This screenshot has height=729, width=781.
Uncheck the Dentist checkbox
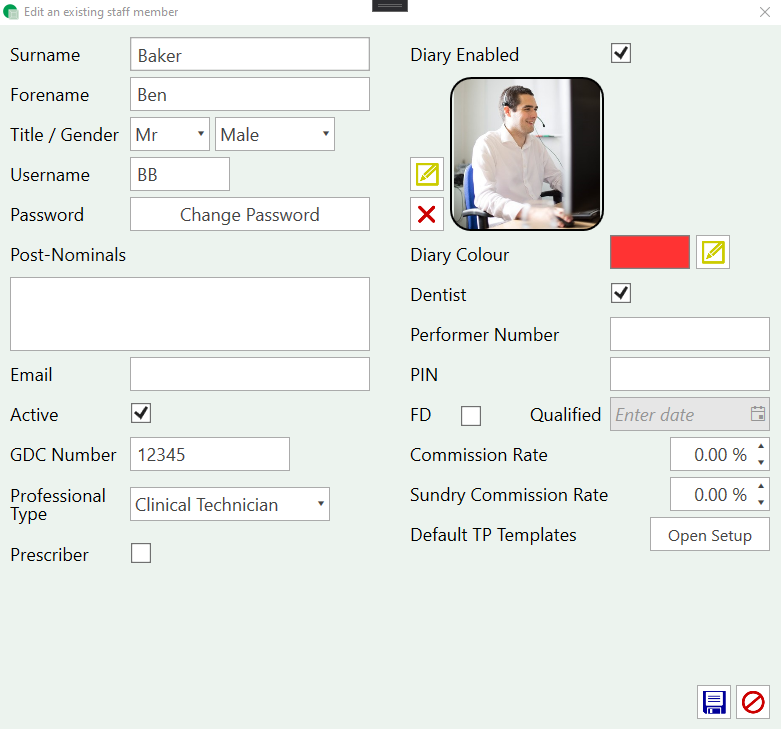[621, 293]
